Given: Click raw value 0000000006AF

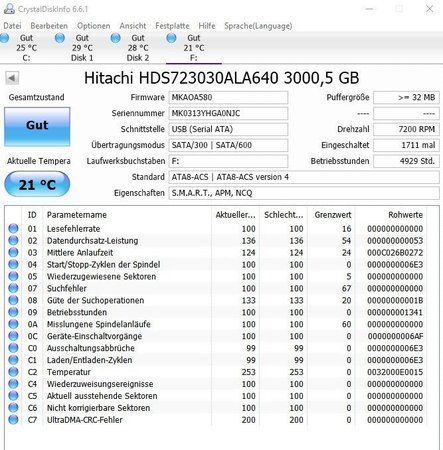Looking at the screenshot, I should tap(395, 336).
